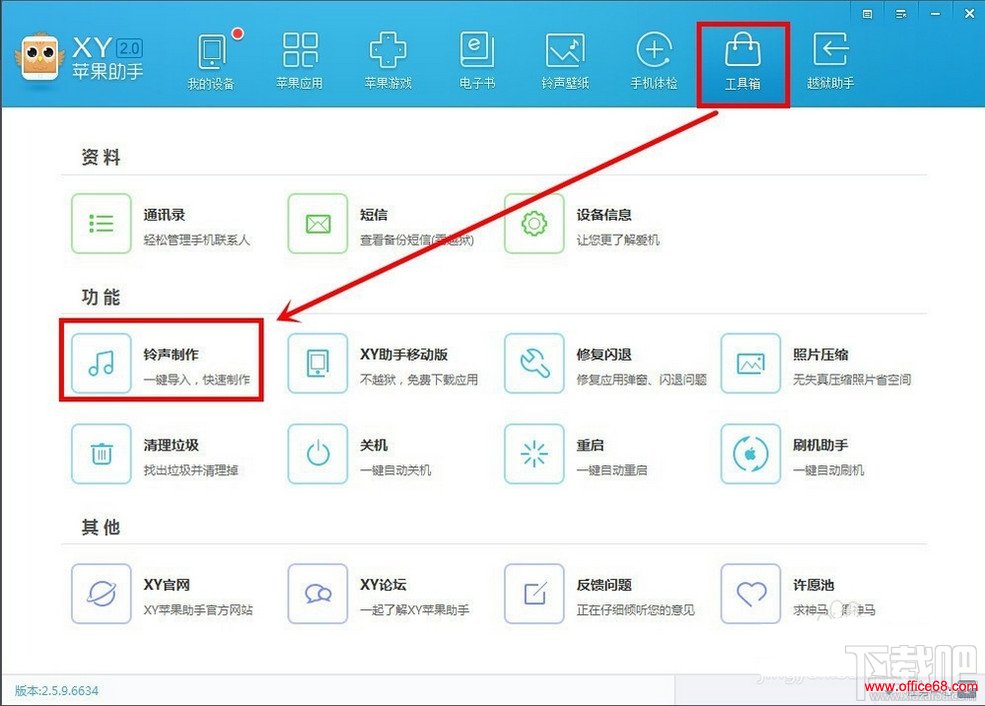Screen dimensions: 985x706
Task: Click description 正在仔细倾听您的意见
Action: [636, 610]
